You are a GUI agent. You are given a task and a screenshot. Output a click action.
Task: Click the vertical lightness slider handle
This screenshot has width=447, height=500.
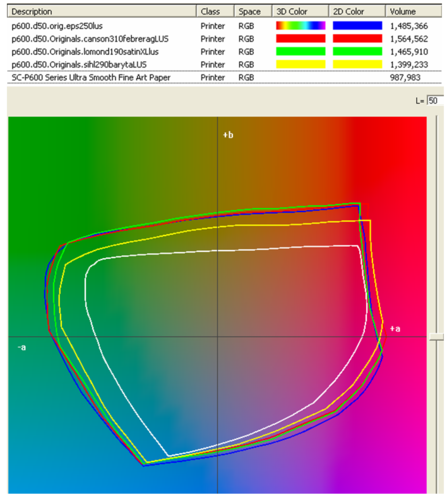tap(436, 337)
